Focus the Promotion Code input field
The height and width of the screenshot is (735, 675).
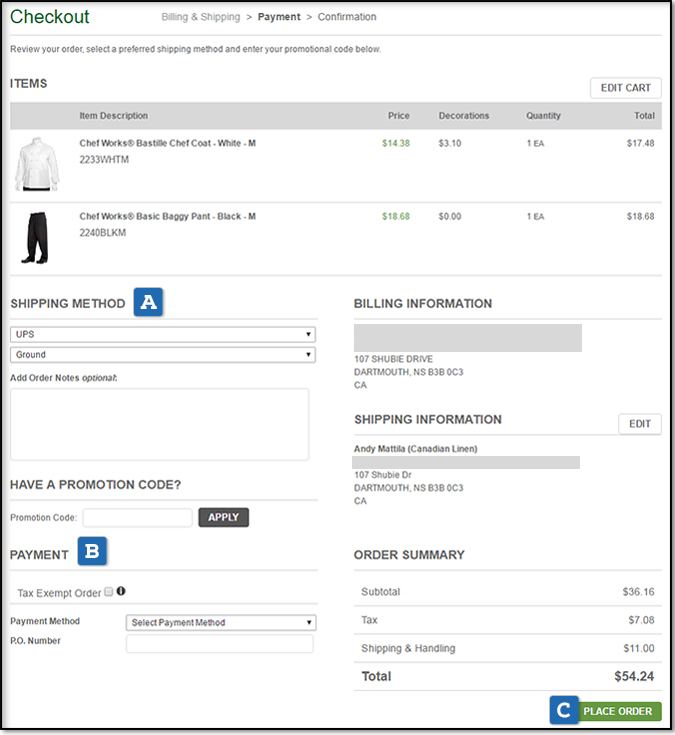pyautogui.click(x=137, y=517)
